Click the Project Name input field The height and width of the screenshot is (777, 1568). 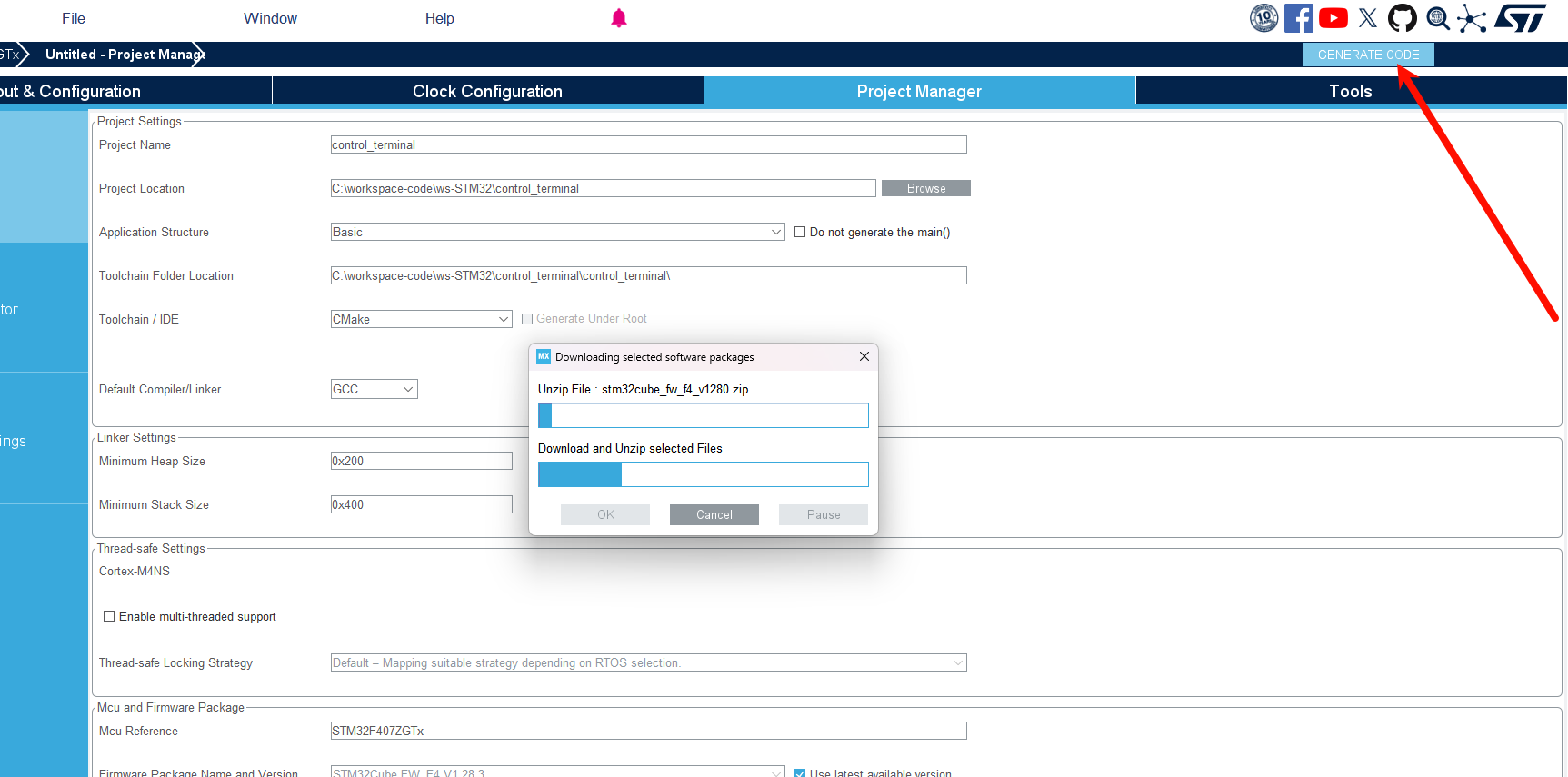pos(648,144)
